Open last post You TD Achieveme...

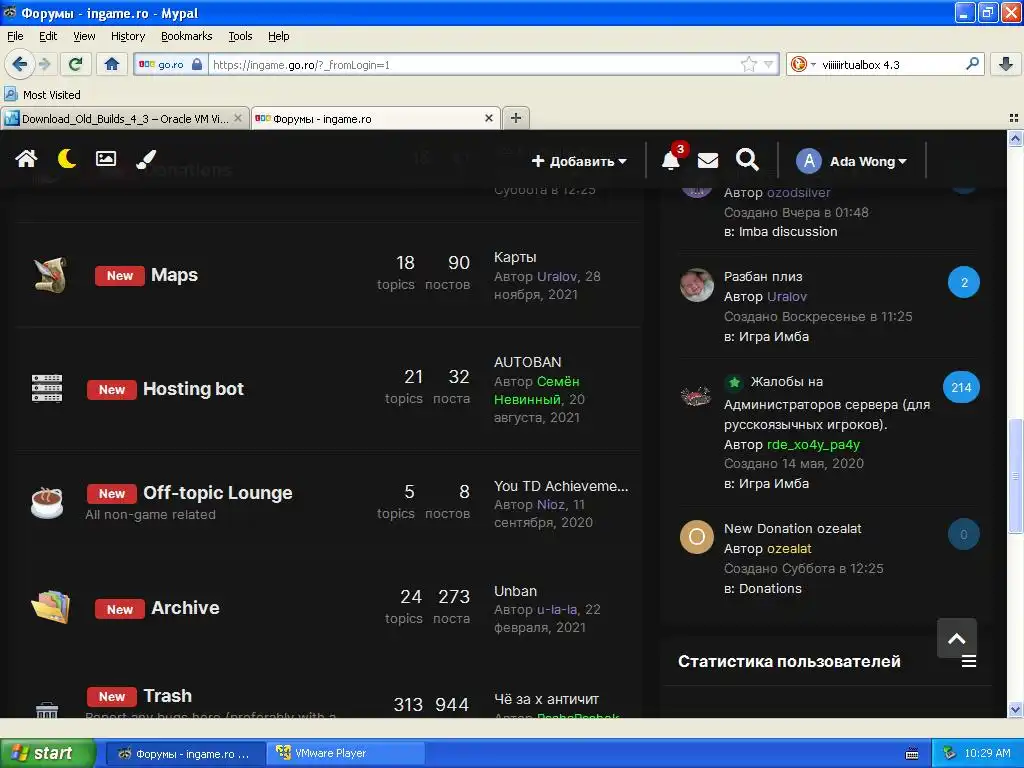[x=561, y=486]
